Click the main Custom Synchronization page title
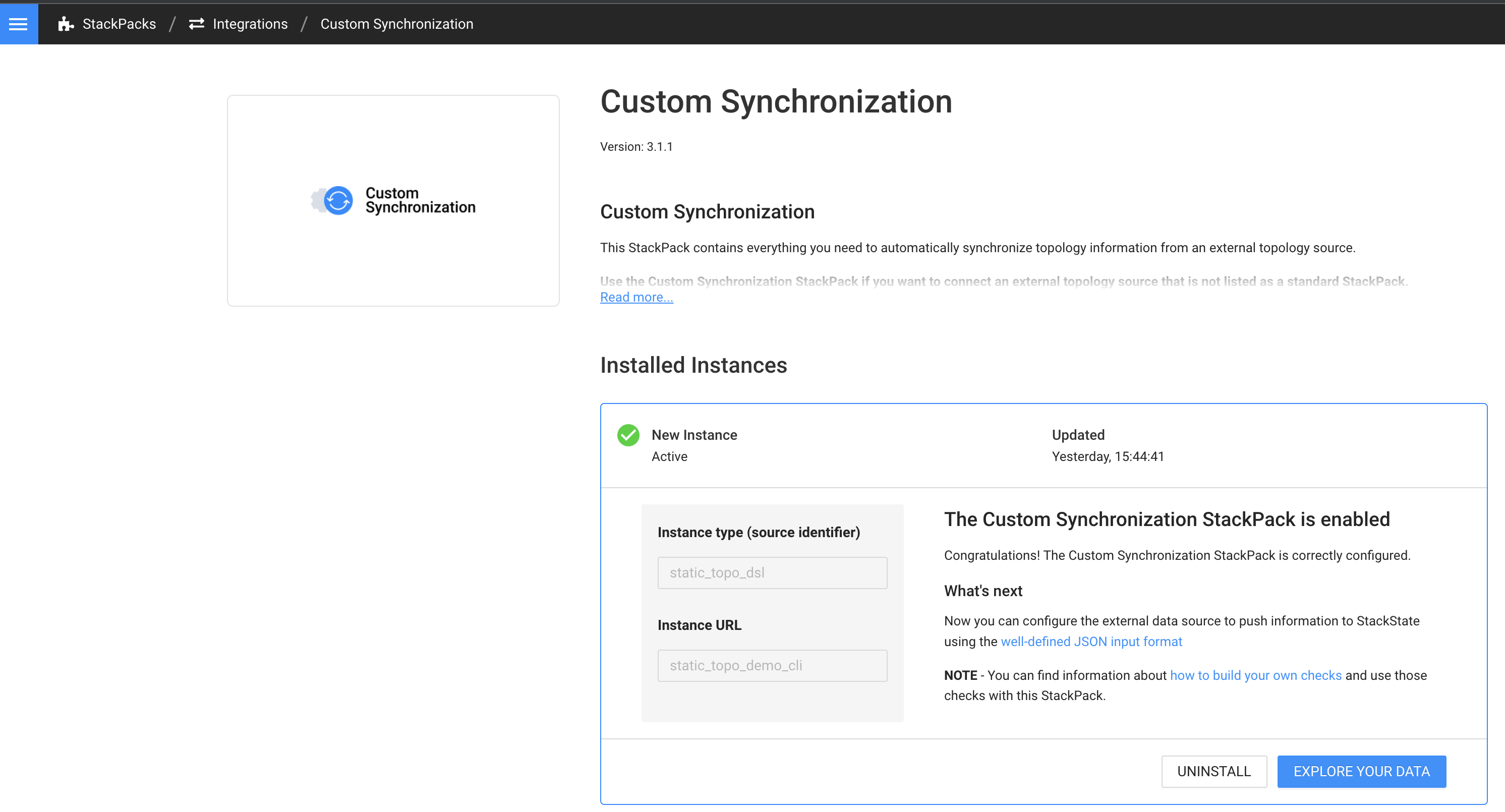This screenshot has width=1505, height=812. (x=776, y=102)
